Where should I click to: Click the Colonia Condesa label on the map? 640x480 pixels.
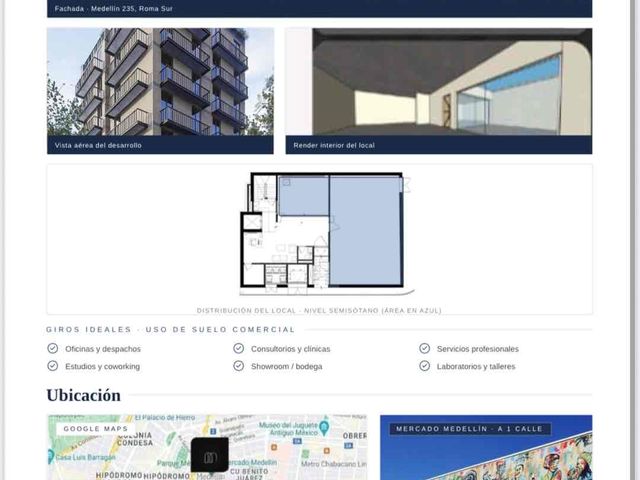tap(135, 439)
